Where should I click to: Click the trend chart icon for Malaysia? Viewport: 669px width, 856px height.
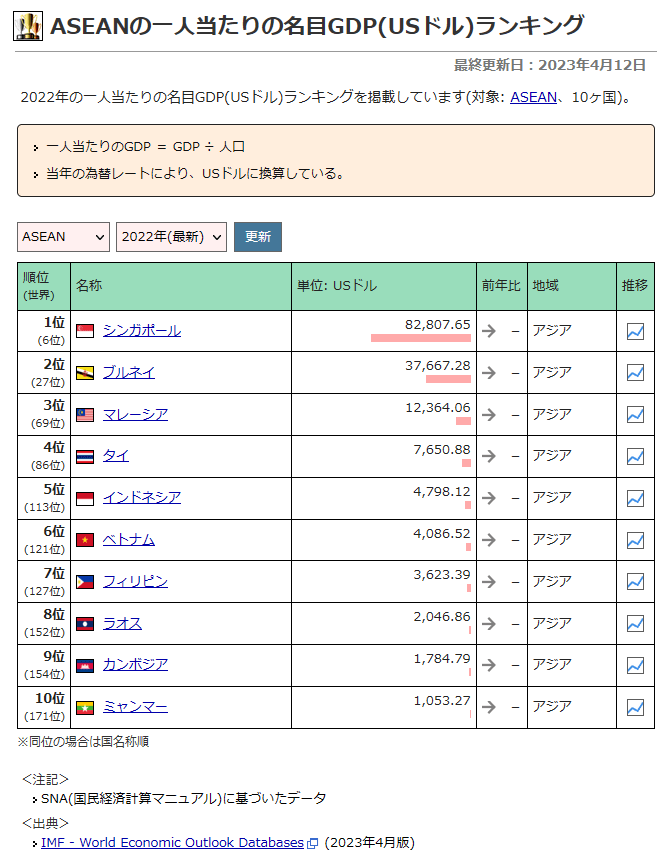click(x=635, y=414)
